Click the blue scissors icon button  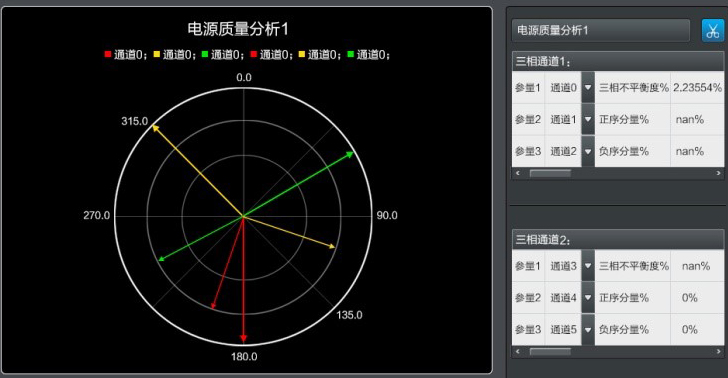tap(712, 31)
